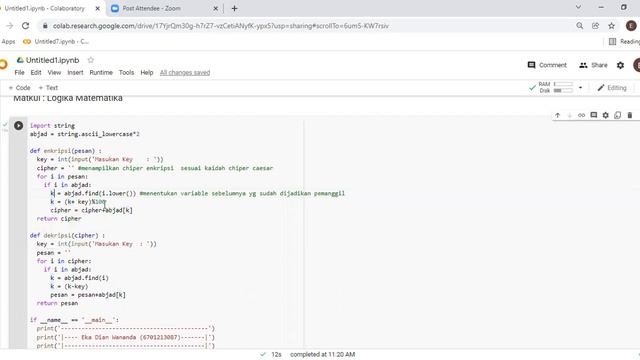
Task: Click 'completed at 11:20 AM' status text
Action: click(322, 354)
